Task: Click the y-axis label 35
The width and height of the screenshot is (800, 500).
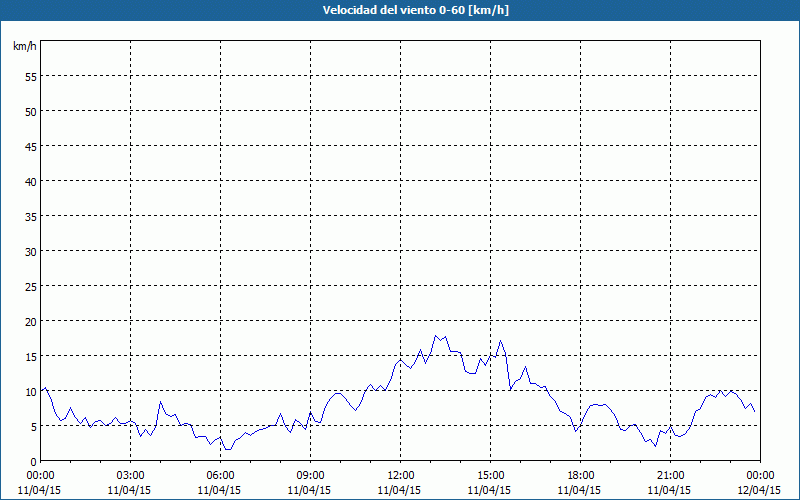Action: pos(31,216)
